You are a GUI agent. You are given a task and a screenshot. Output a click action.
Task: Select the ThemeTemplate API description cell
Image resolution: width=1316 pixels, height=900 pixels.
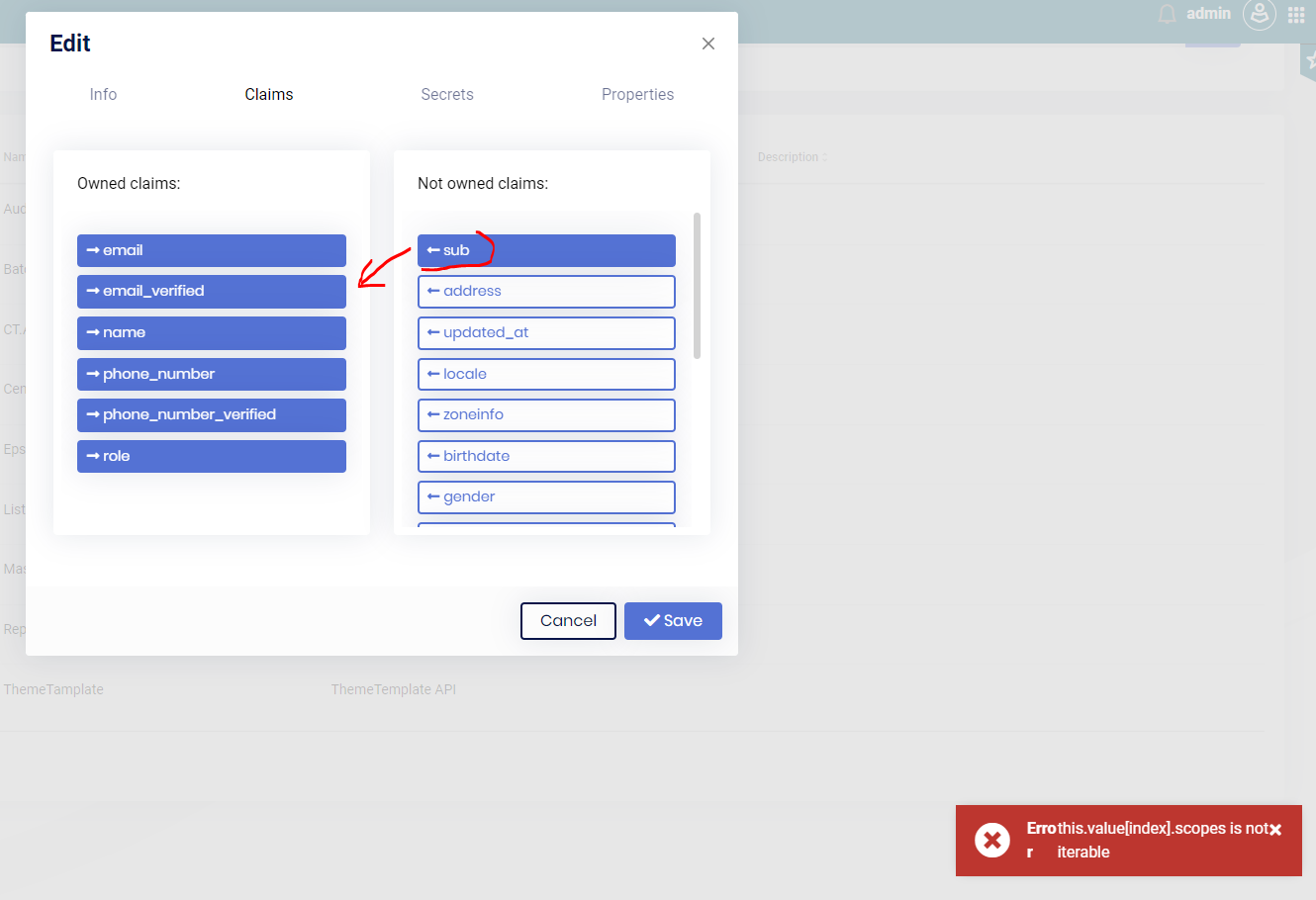394,689
